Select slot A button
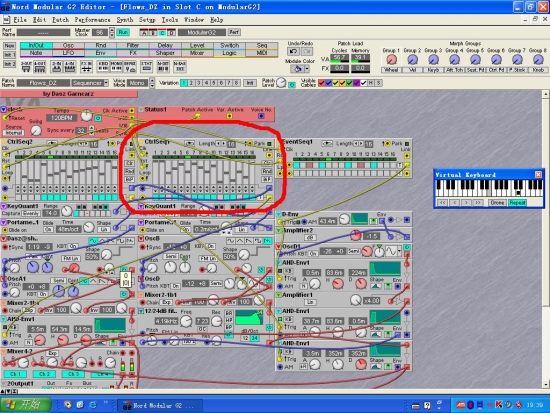 click(143, 33)
